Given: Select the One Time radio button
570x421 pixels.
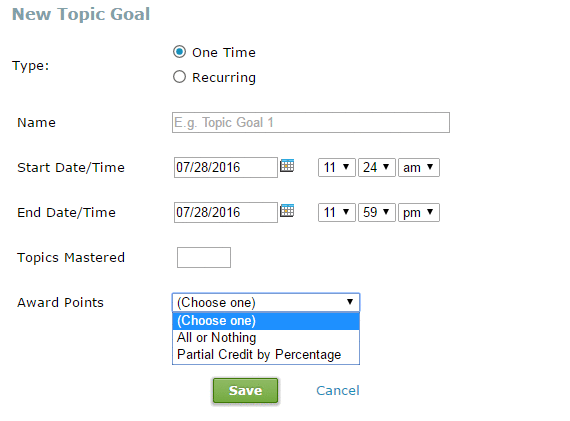Looking at the screenshot, I should [x=179, y=52].
